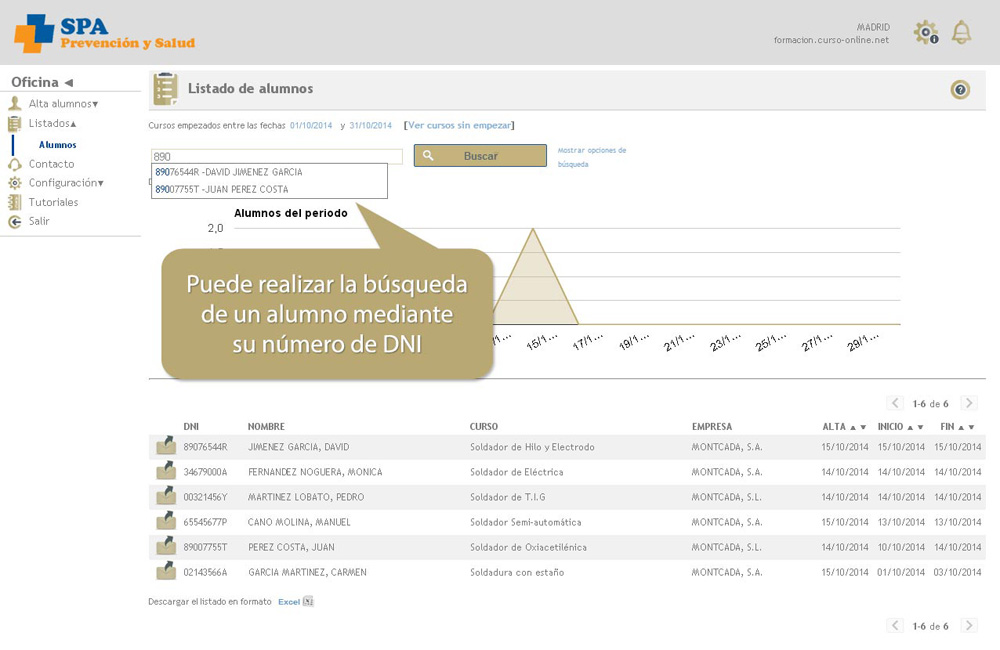Sort FIN column ascending

click(961, 427)
